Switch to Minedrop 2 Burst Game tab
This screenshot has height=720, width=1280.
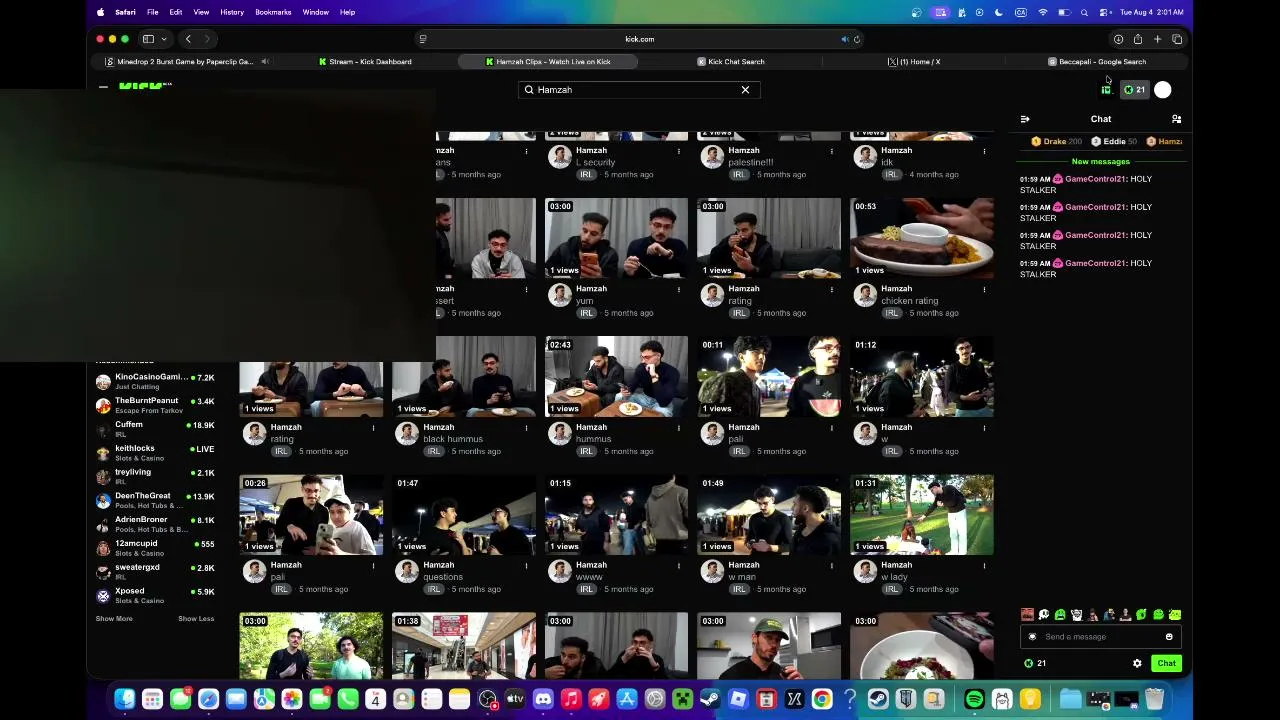coord(183,62)
